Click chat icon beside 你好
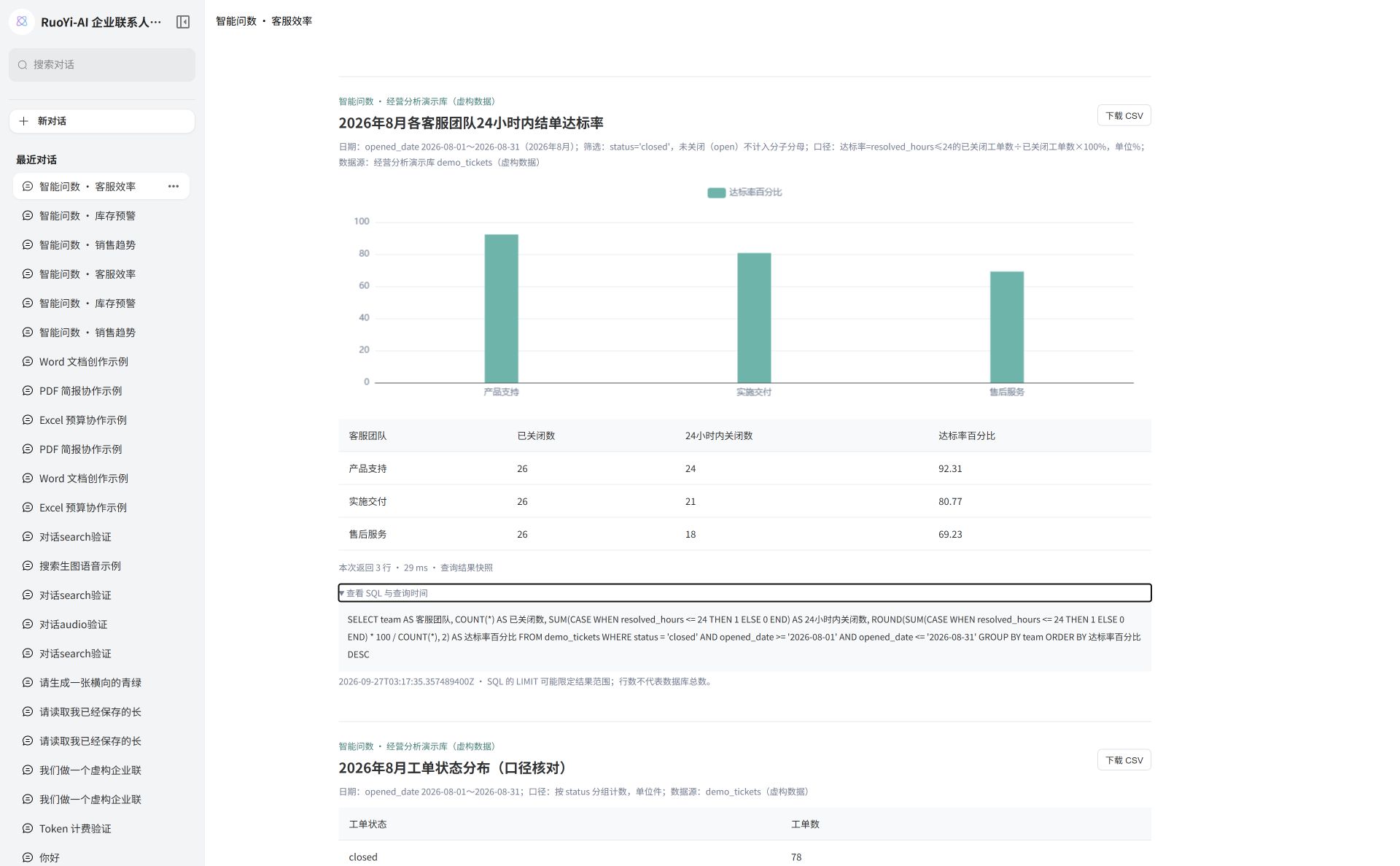The height and width of the screenshot is (866, 1400). pyautogui.click(x=28, y=858)
